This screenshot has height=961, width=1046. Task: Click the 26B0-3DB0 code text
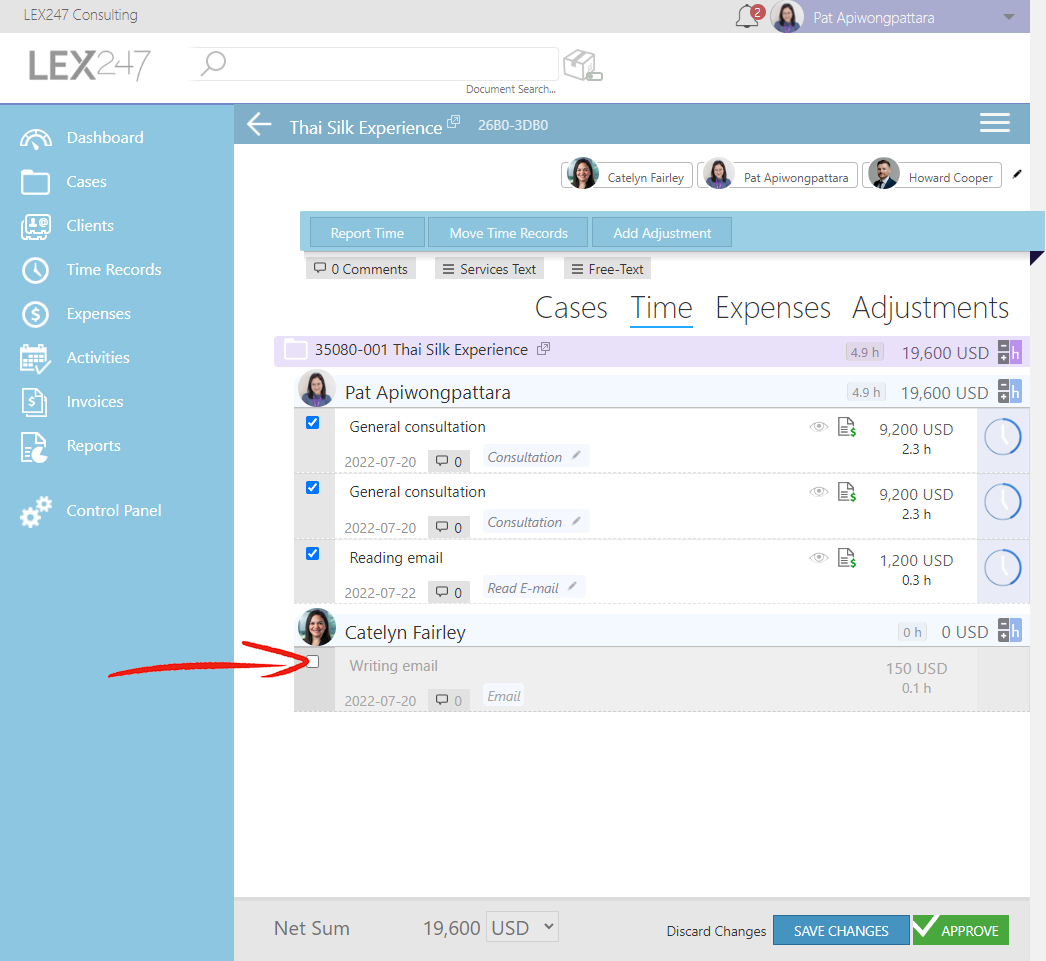pos(513,125)
